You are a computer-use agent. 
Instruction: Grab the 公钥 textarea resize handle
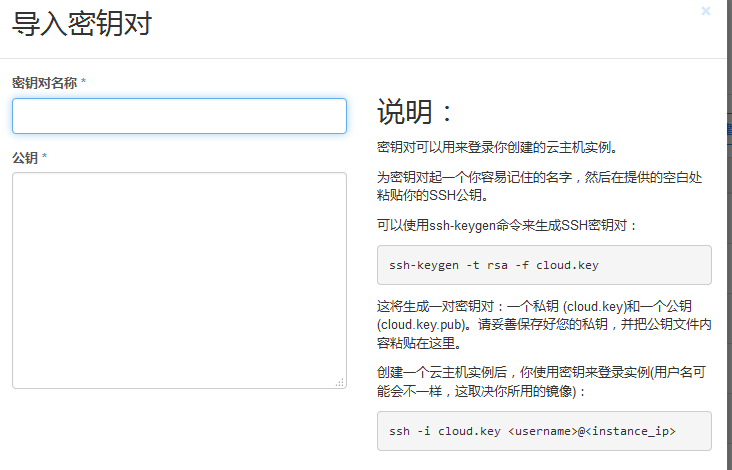340,382
